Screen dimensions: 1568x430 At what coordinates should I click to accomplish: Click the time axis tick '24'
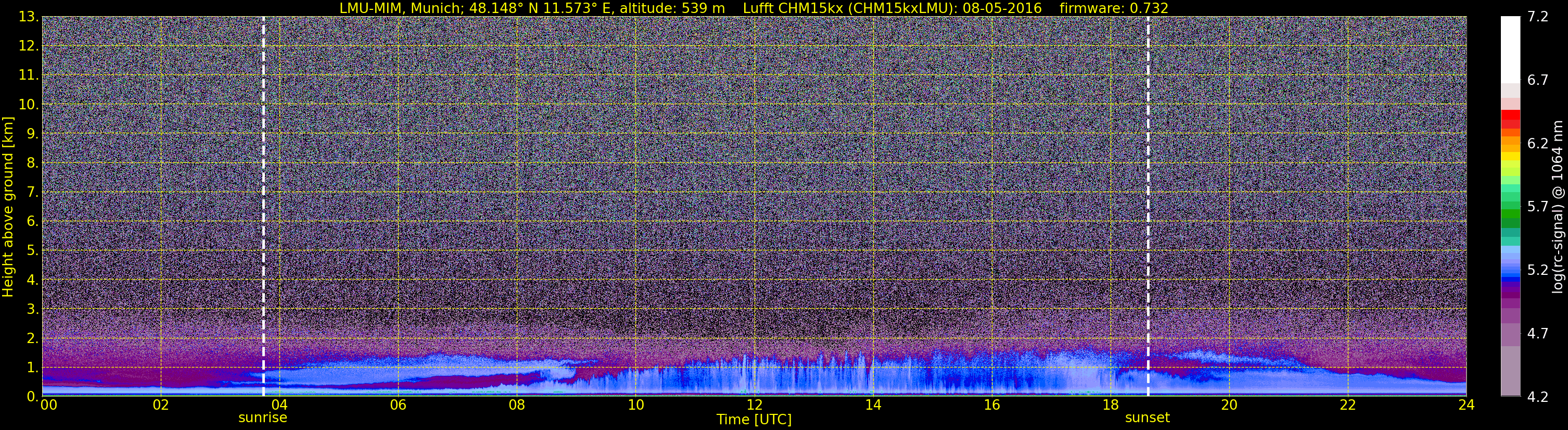pos(1467,405)
